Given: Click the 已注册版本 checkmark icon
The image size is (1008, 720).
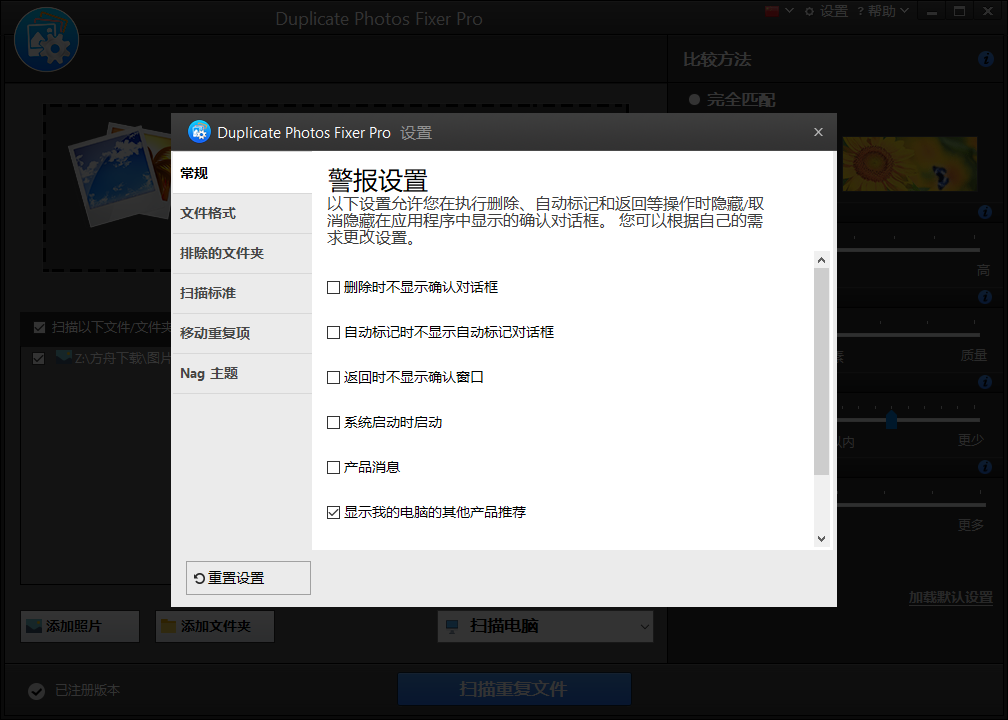Looking at the screenshot, I should point(37,691).
